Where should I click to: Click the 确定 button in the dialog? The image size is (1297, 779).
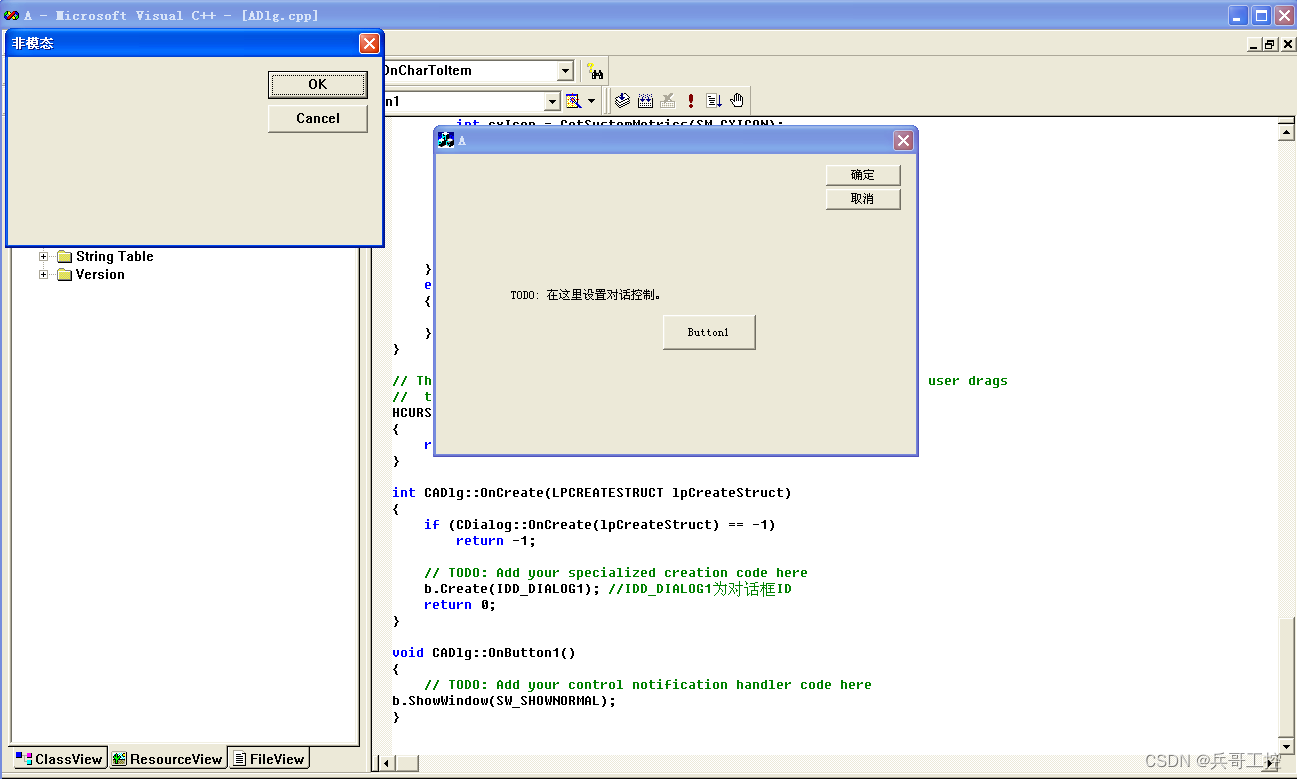click(x=862, y=174)
